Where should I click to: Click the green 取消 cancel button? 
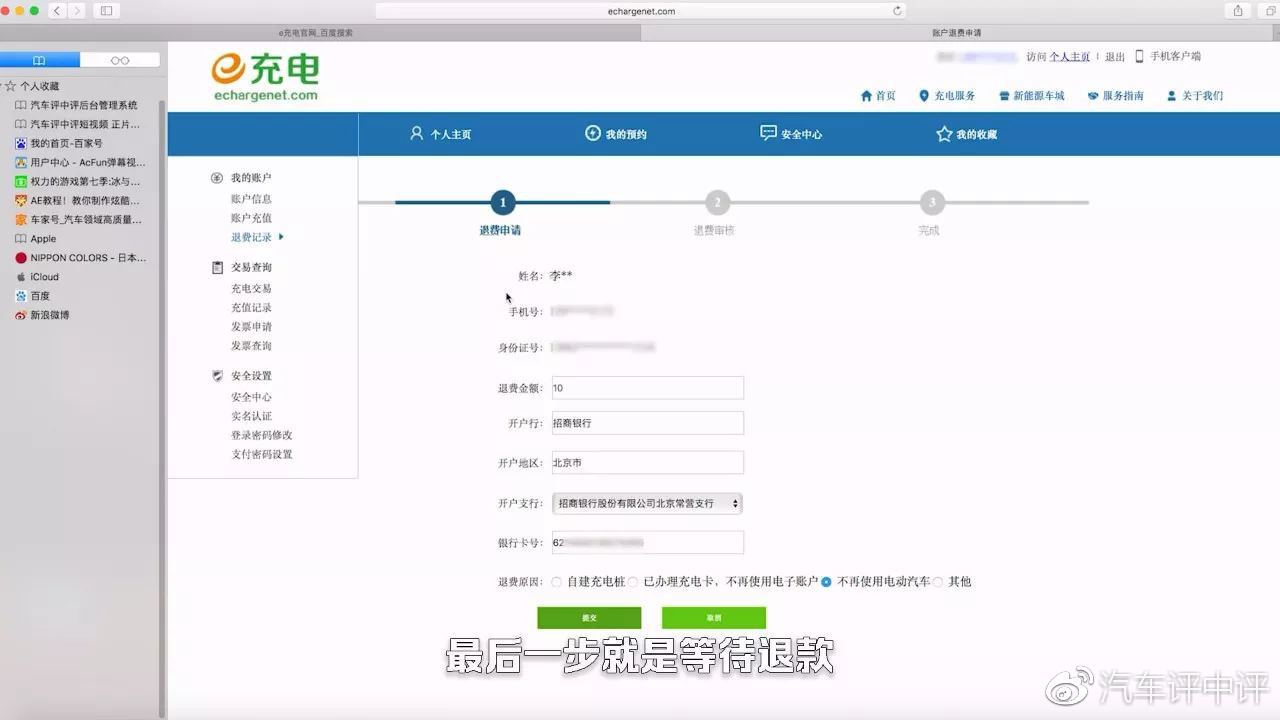pos(713,618)
